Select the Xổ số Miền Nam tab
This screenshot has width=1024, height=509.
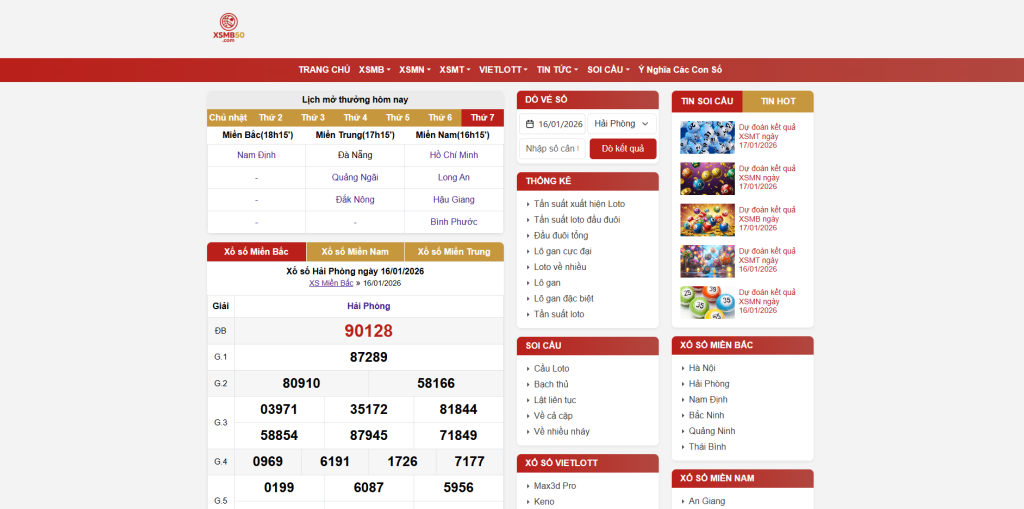pyautogui.click(x=355, y=251)
